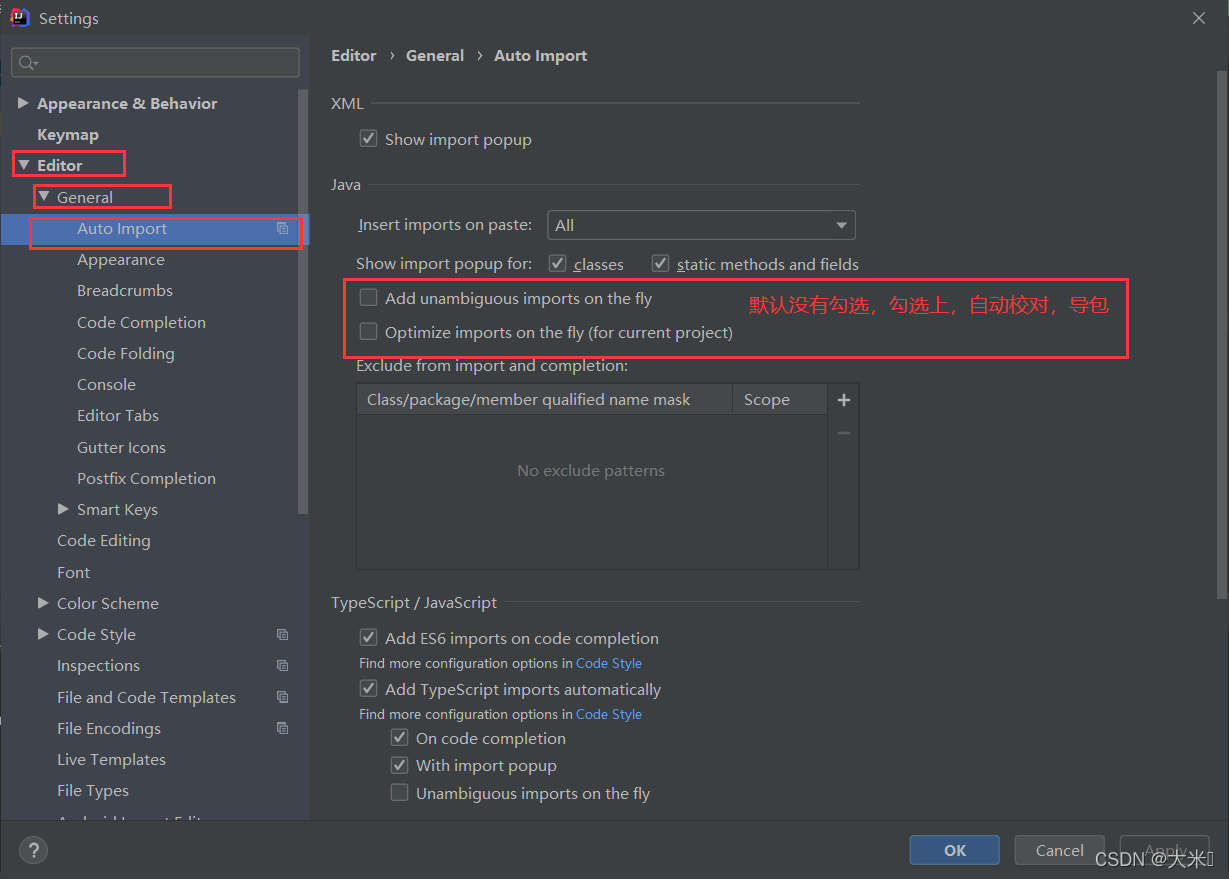Toggle static methods and fields checkbox
Viewport: 1229px width, 879px height.
point(660,264)
